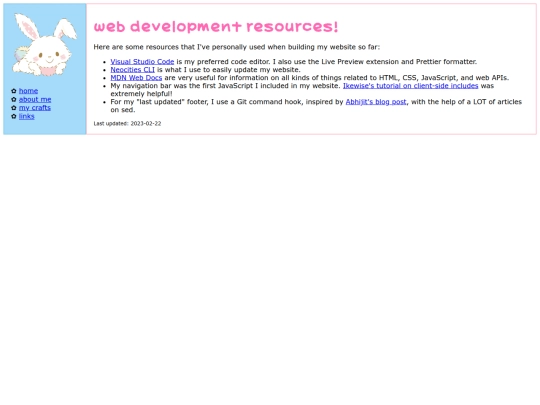Click the flower bullet beside my crafts
Viewport: 540px width, 405px height.
click(x=14, y=108)
